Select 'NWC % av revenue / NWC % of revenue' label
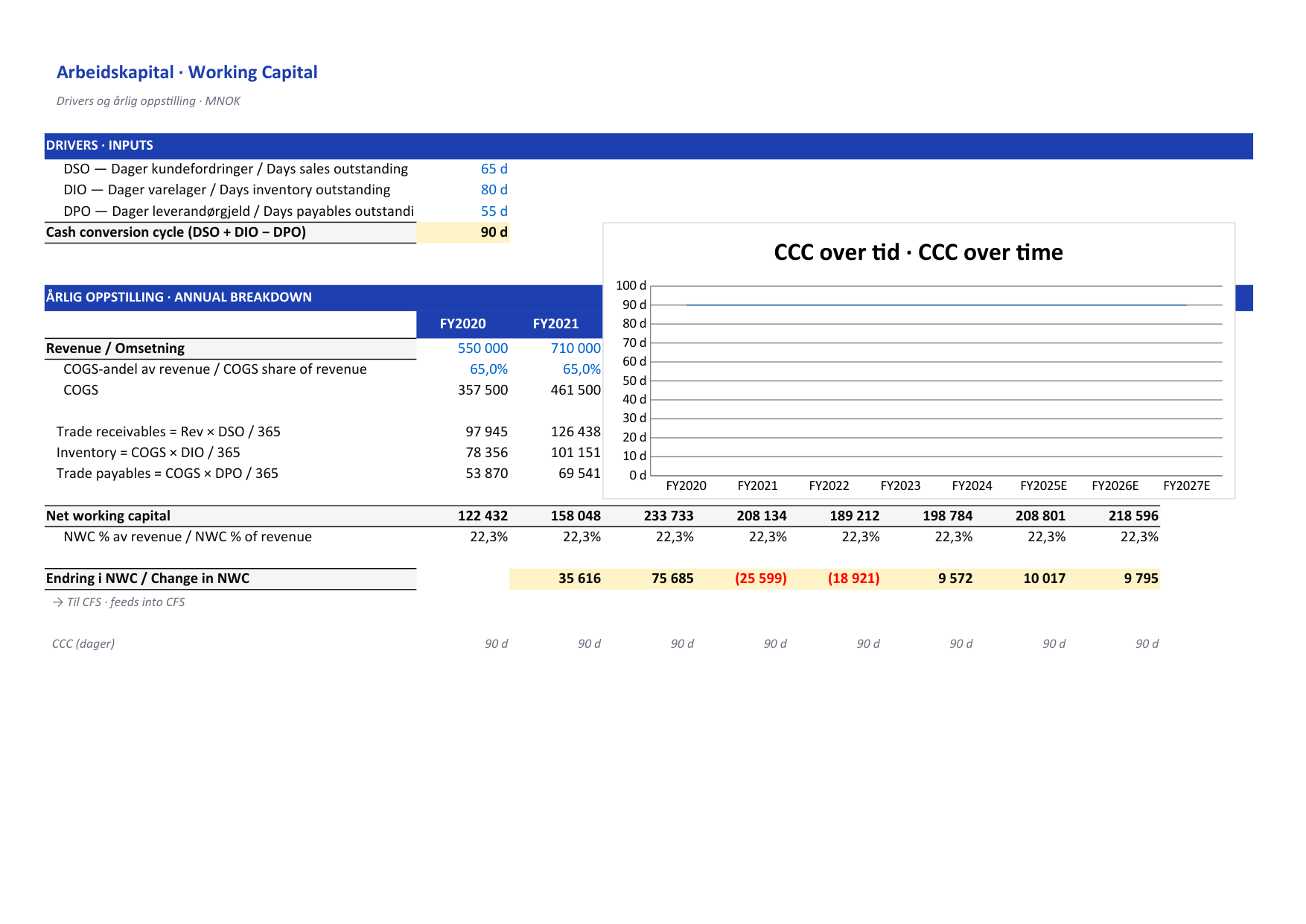This screenshot has height=924, width=1306. click(x=188, y=537)
